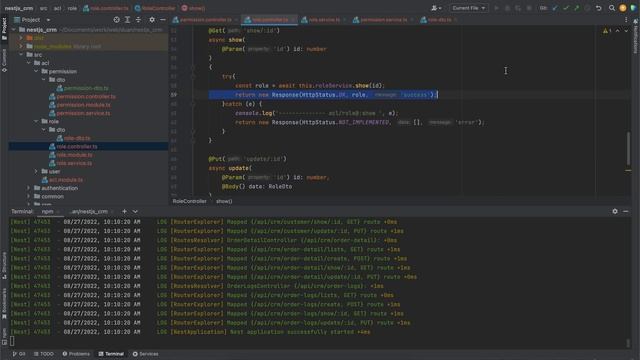Open permission.module.ts in project tree
This screenshot has width=640, height=360.
(83, 105)
